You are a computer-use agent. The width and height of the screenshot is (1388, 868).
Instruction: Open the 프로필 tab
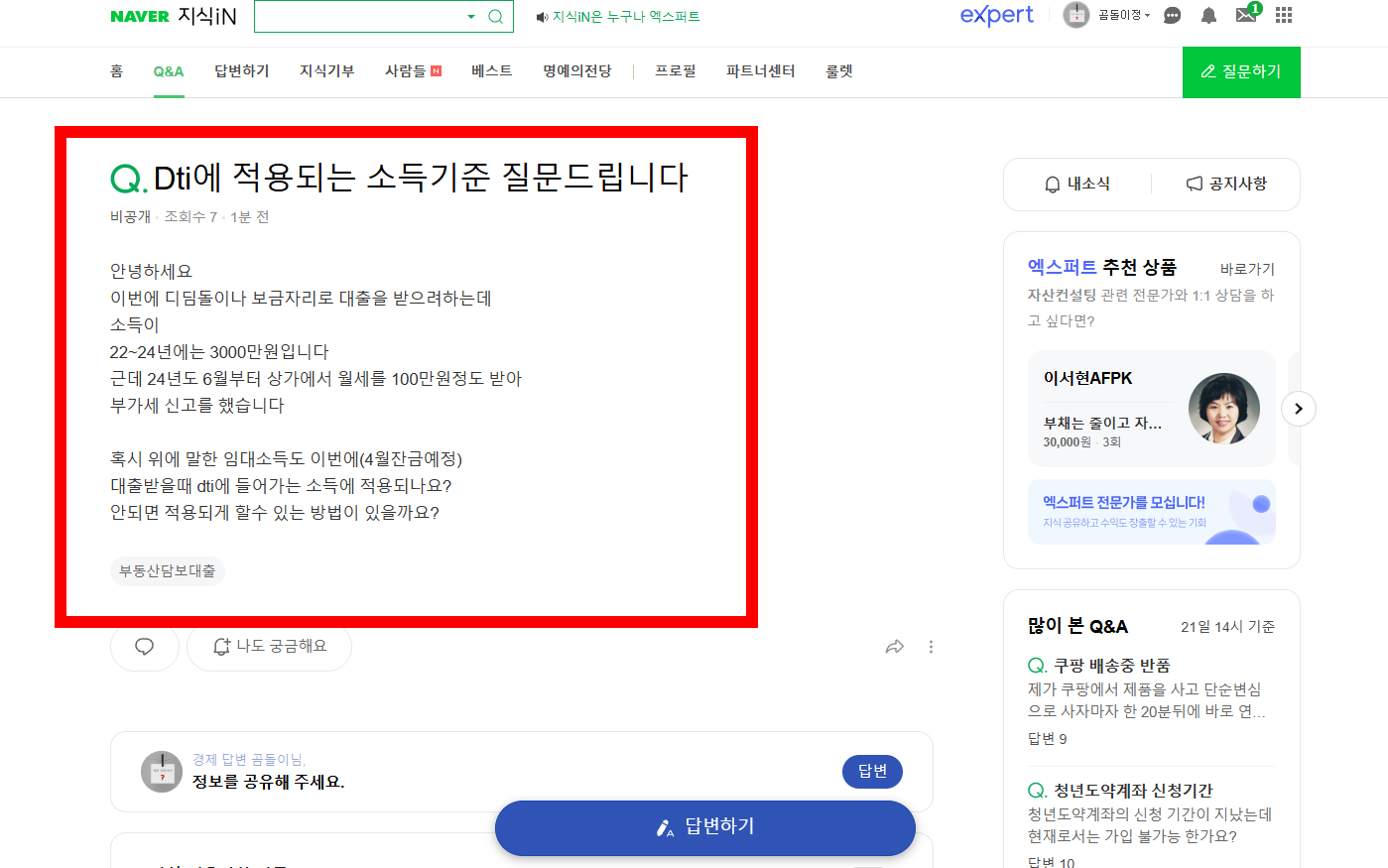[676, 71]
